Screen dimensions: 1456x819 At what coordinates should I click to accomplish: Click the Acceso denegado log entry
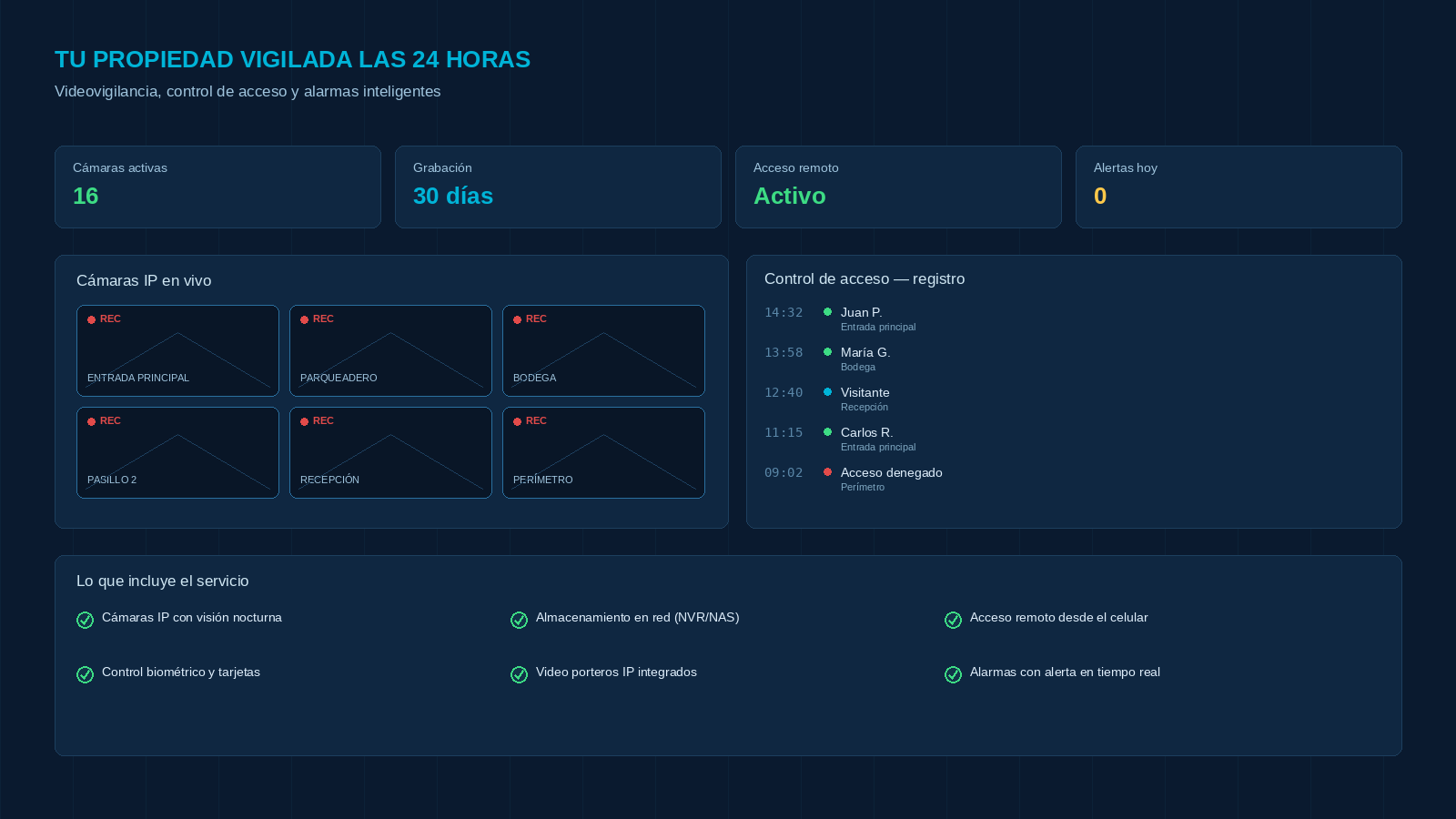(x=891, y=472)
